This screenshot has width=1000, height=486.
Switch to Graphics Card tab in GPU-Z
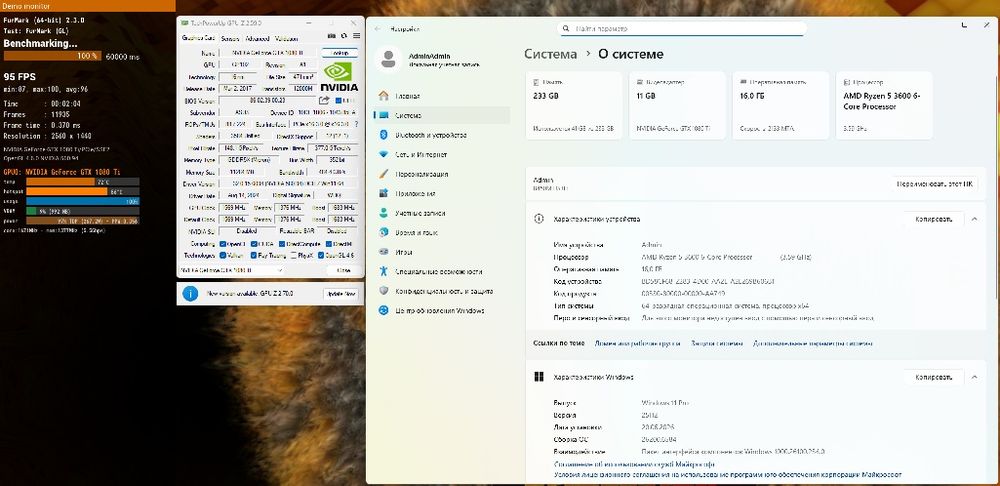point(198,38)
